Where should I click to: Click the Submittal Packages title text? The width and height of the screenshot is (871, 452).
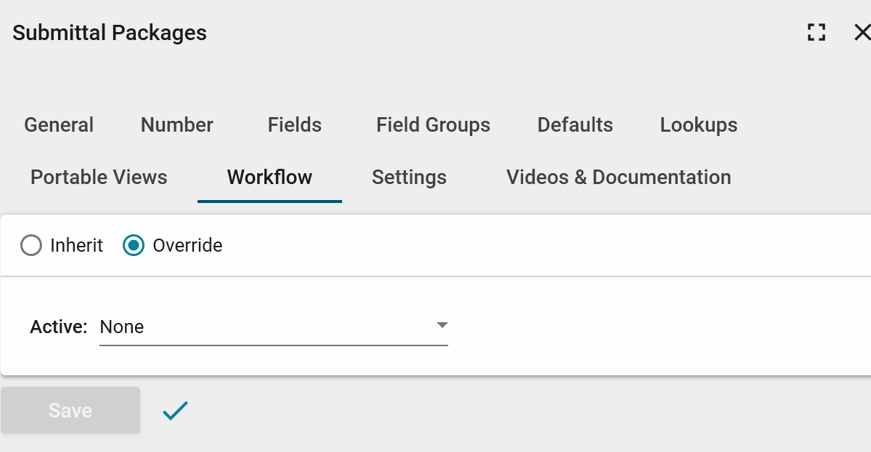109,33
